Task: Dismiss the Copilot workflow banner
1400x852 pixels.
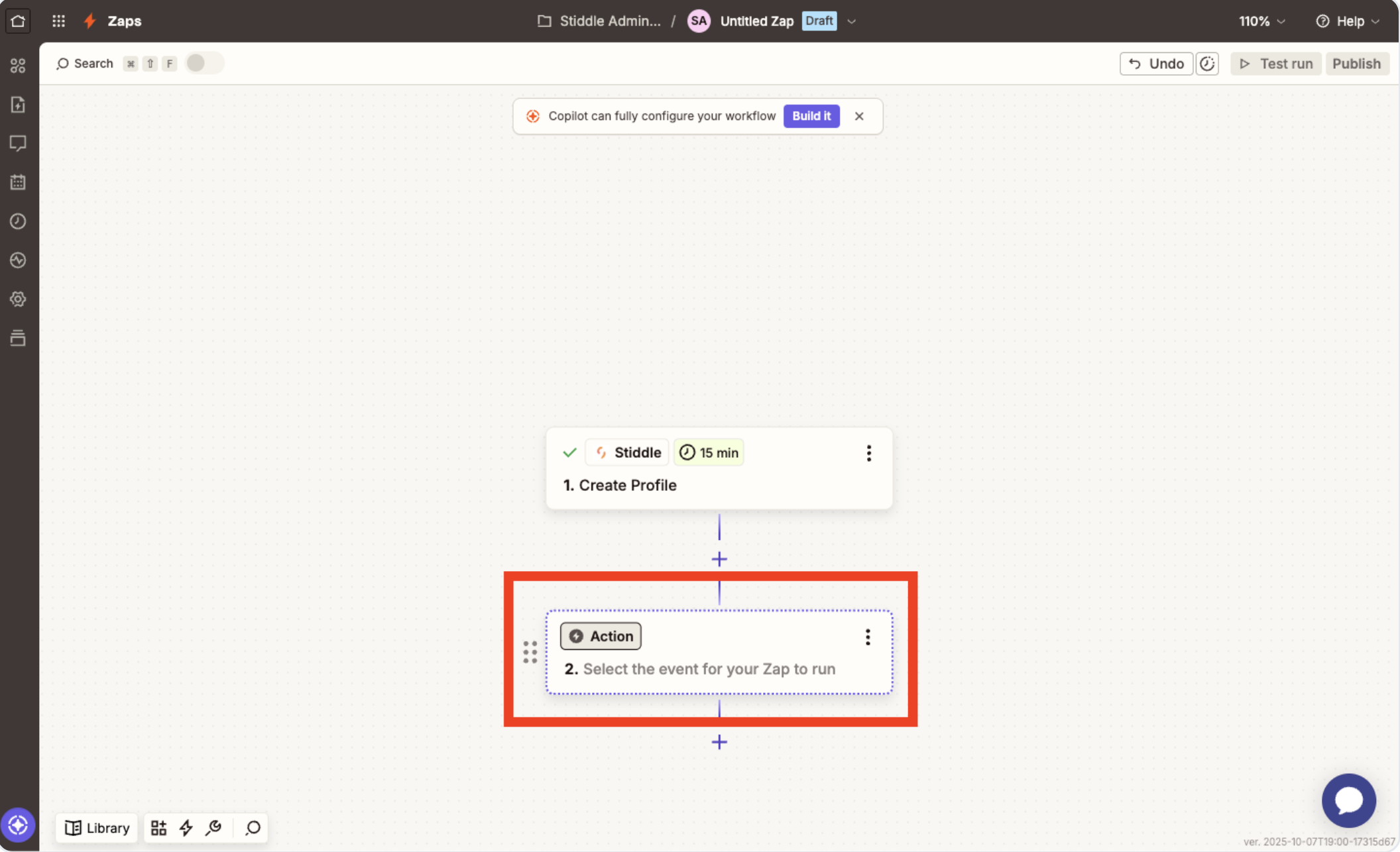Action: 859,116
